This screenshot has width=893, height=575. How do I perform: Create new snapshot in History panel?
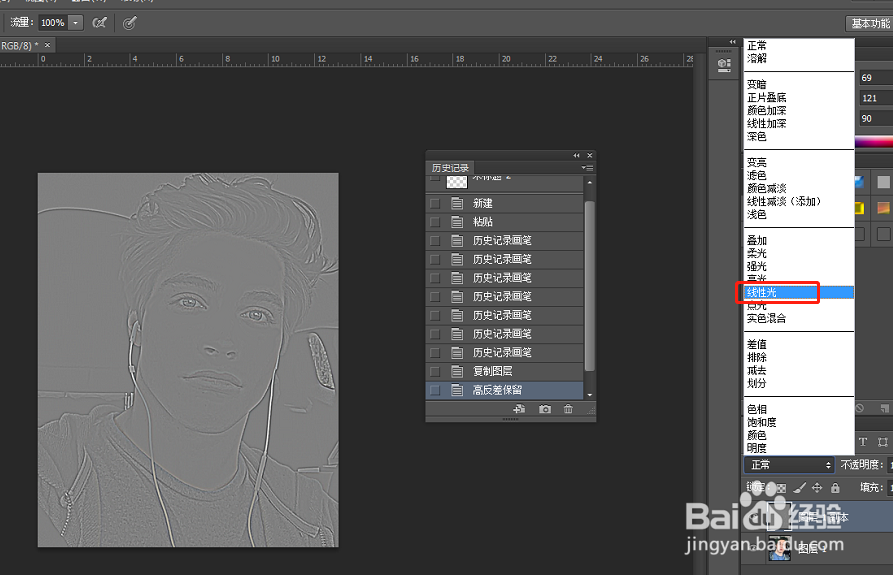pos(544,409)
